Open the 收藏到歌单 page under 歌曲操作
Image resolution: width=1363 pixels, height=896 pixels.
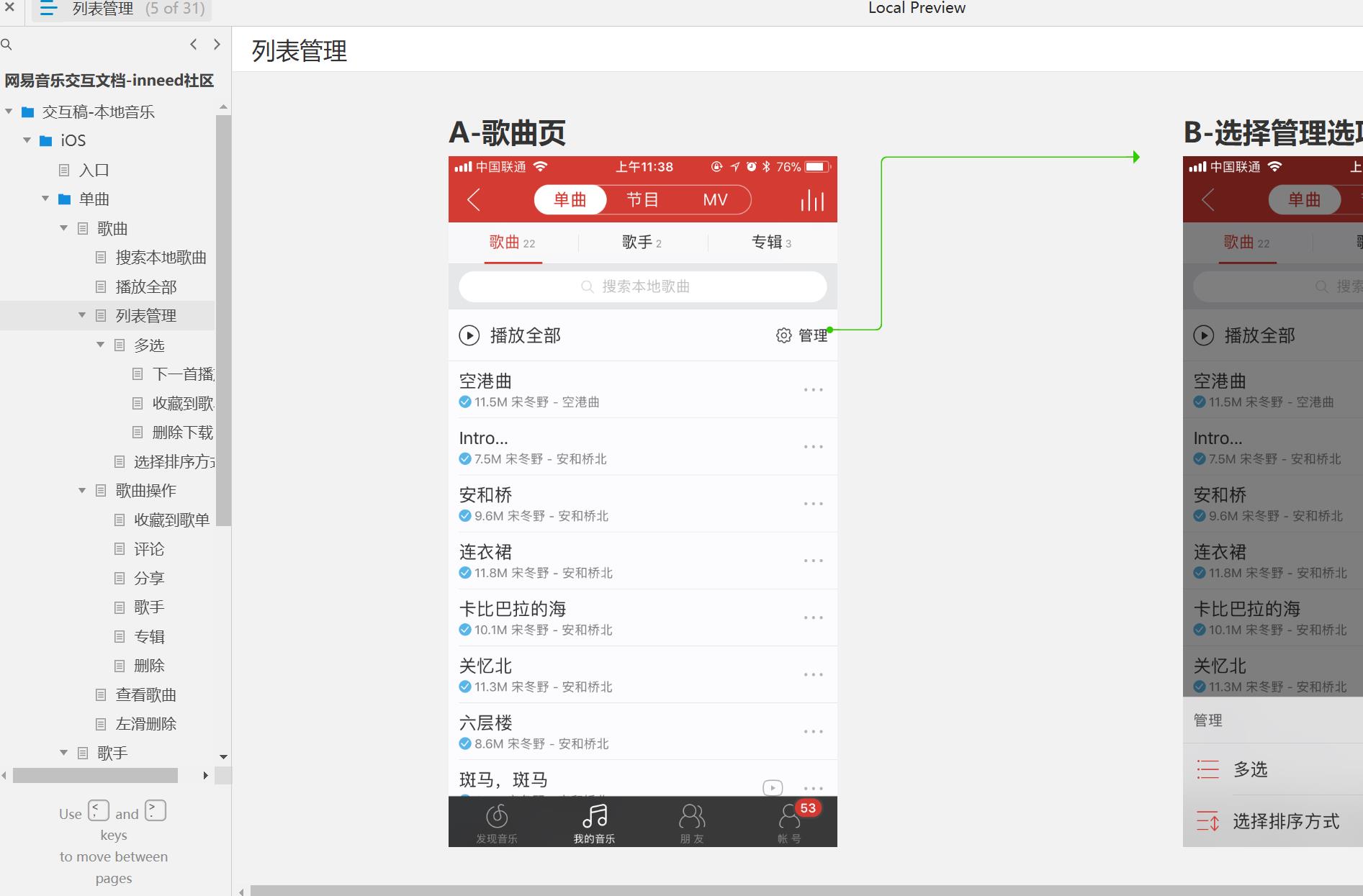pos(171,520)
